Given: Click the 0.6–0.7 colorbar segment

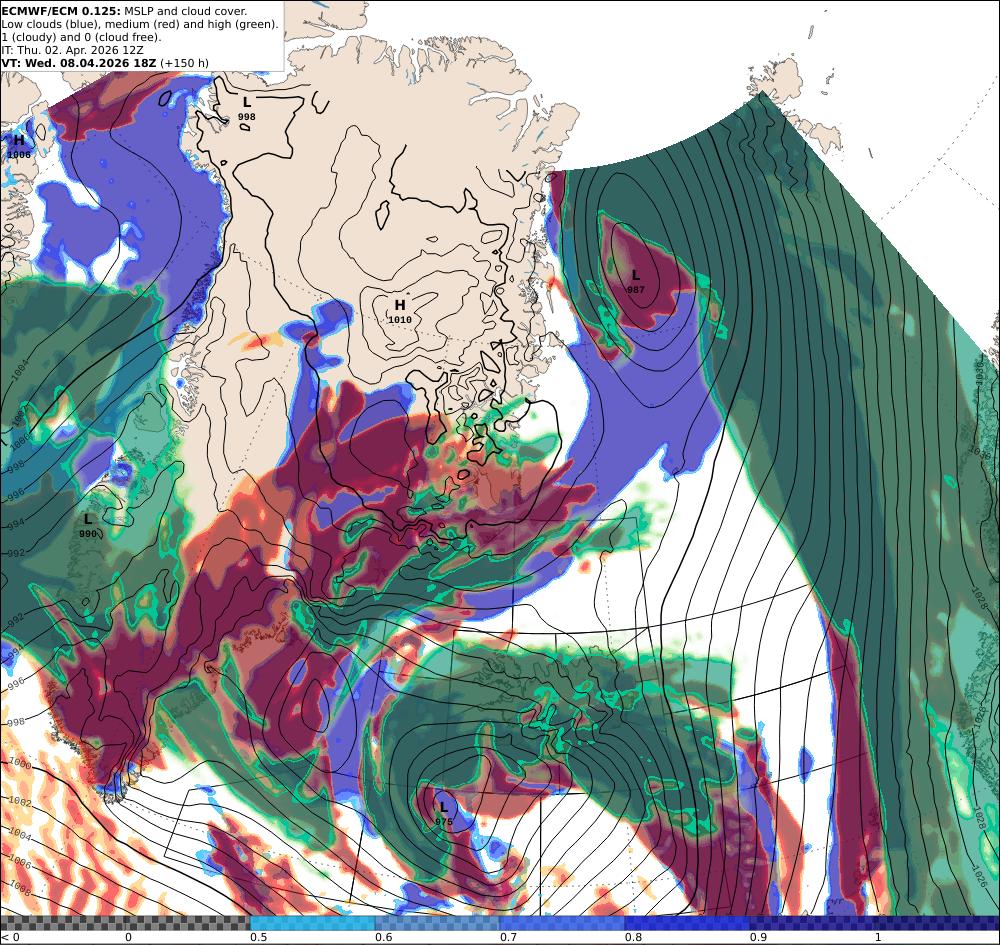Looking at the screenshot, I should tap(438, 923).
